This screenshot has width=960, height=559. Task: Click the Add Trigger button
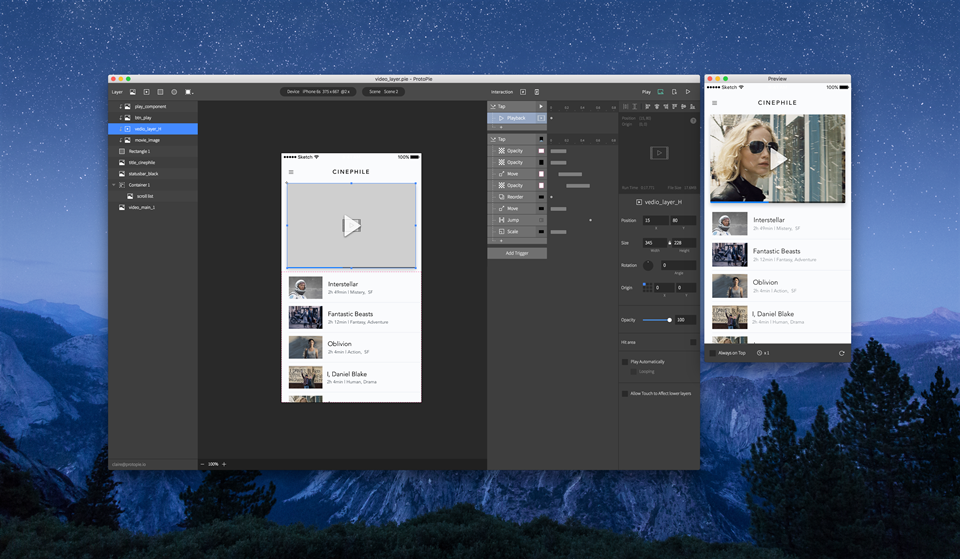(517, 254)
